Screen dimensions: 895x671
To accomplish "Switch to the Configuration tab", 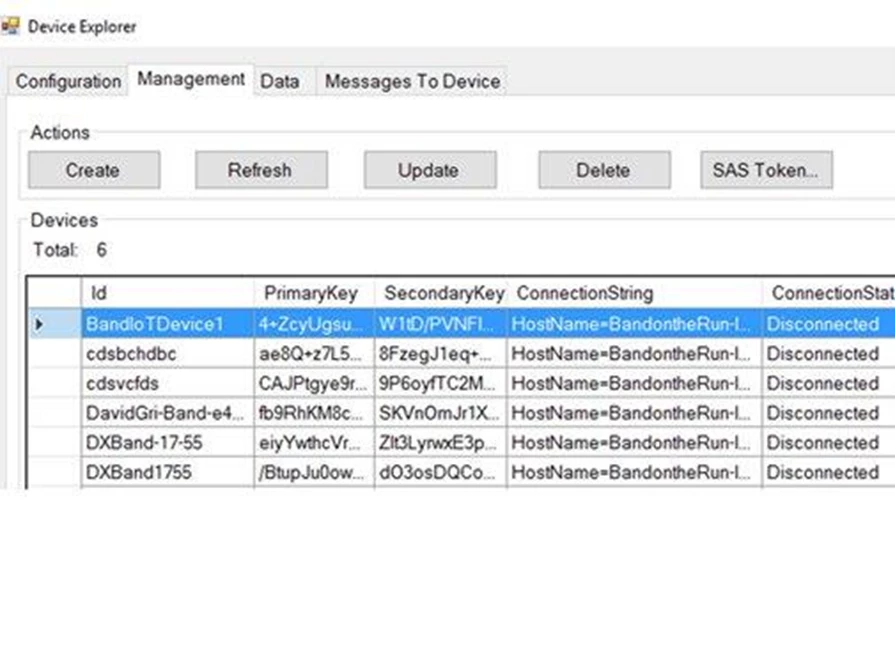I will click(68, 81).
